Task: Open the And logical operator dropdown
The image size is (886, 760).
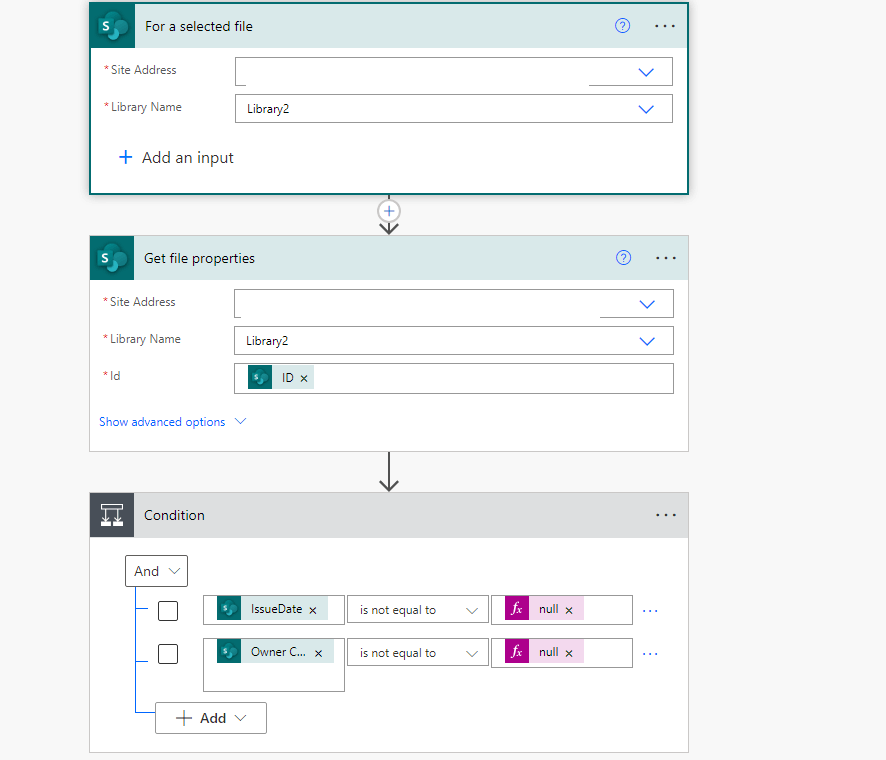Action: (157, 571)
